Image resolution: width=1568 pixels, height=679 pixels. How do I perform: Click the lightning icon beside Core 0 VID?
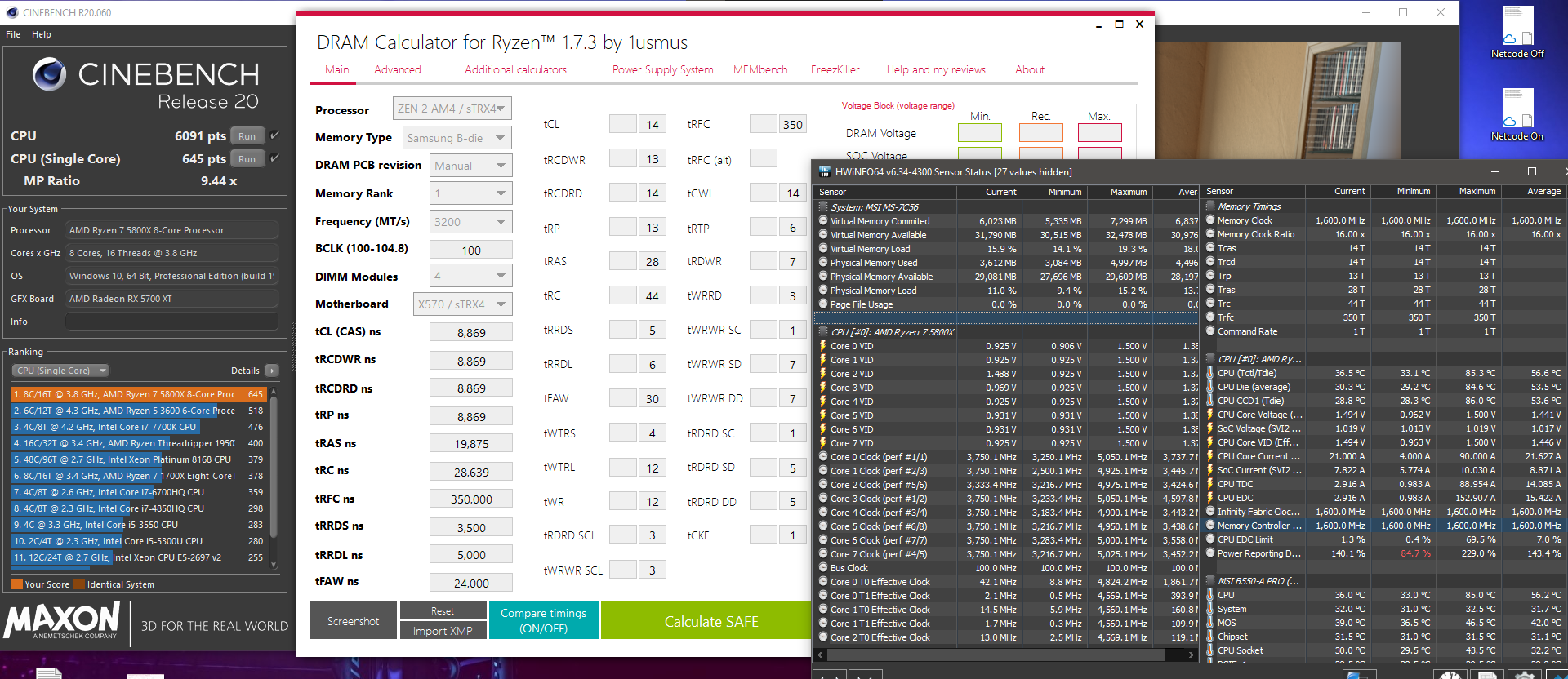[823, 346]
